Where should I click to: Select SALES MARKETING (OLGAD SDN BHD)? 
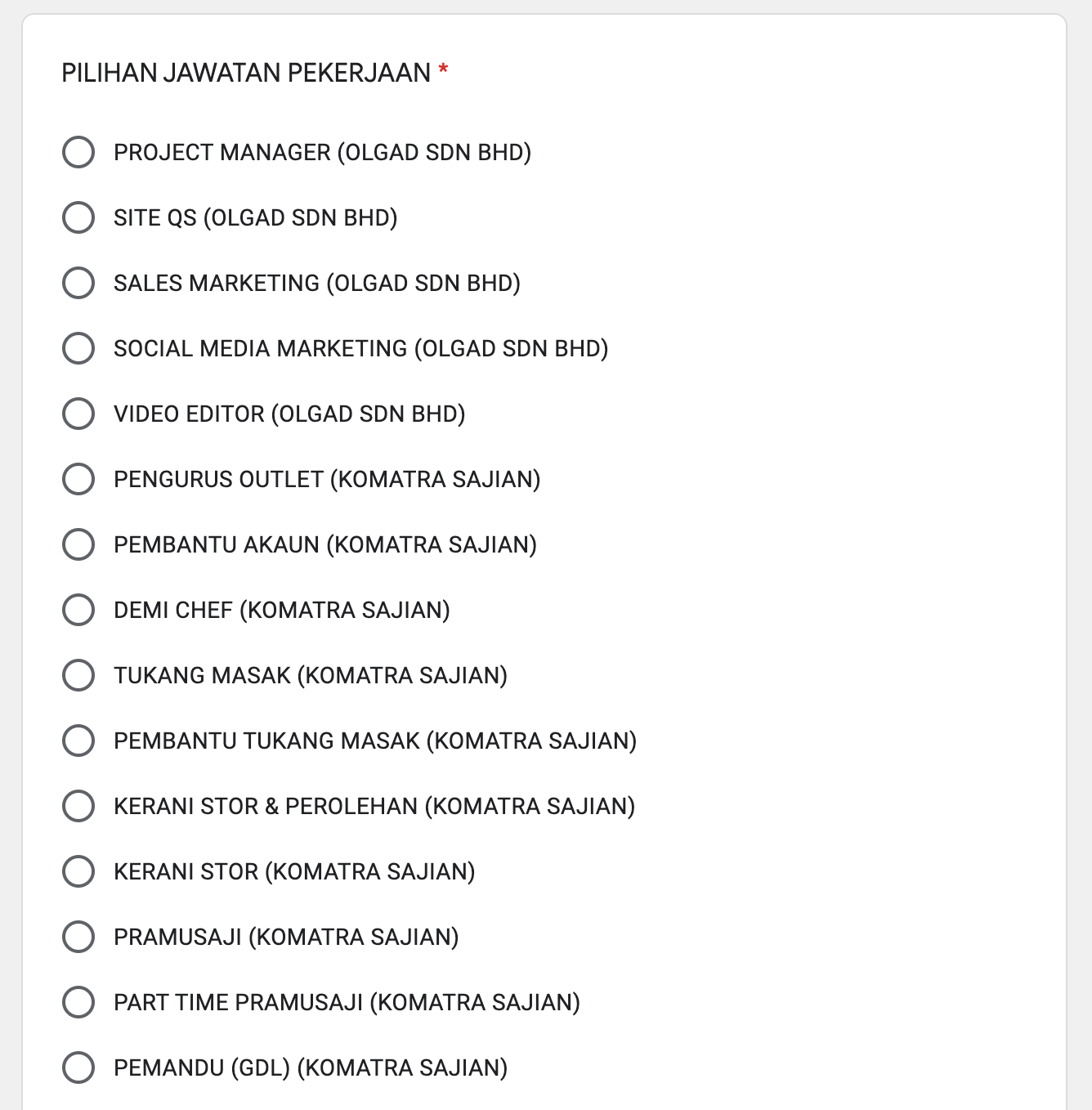[x=78, y=283]
